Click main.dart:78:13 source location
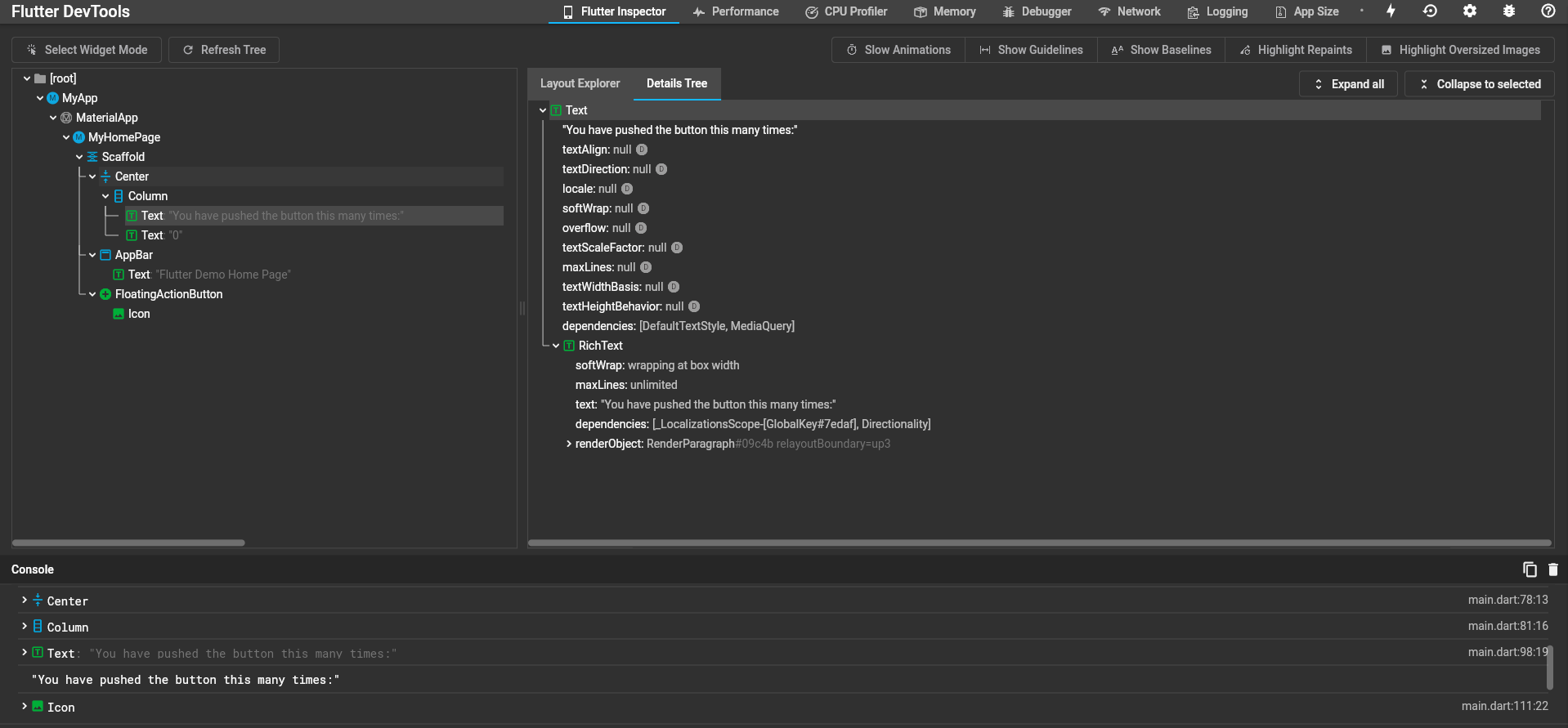 [1508, 600]
